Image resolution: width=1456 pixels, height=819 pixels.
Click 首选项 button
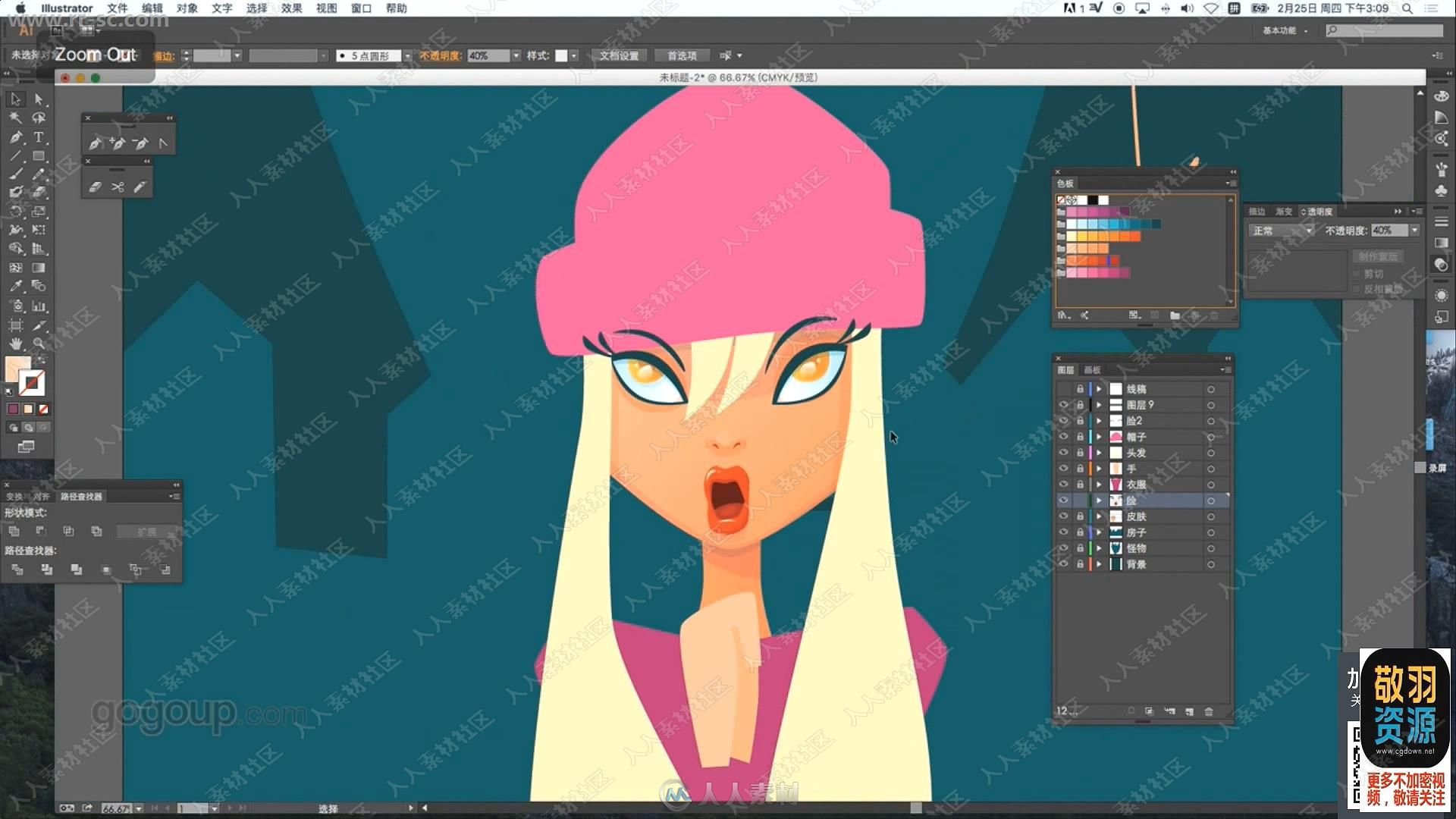pos(682,56)
